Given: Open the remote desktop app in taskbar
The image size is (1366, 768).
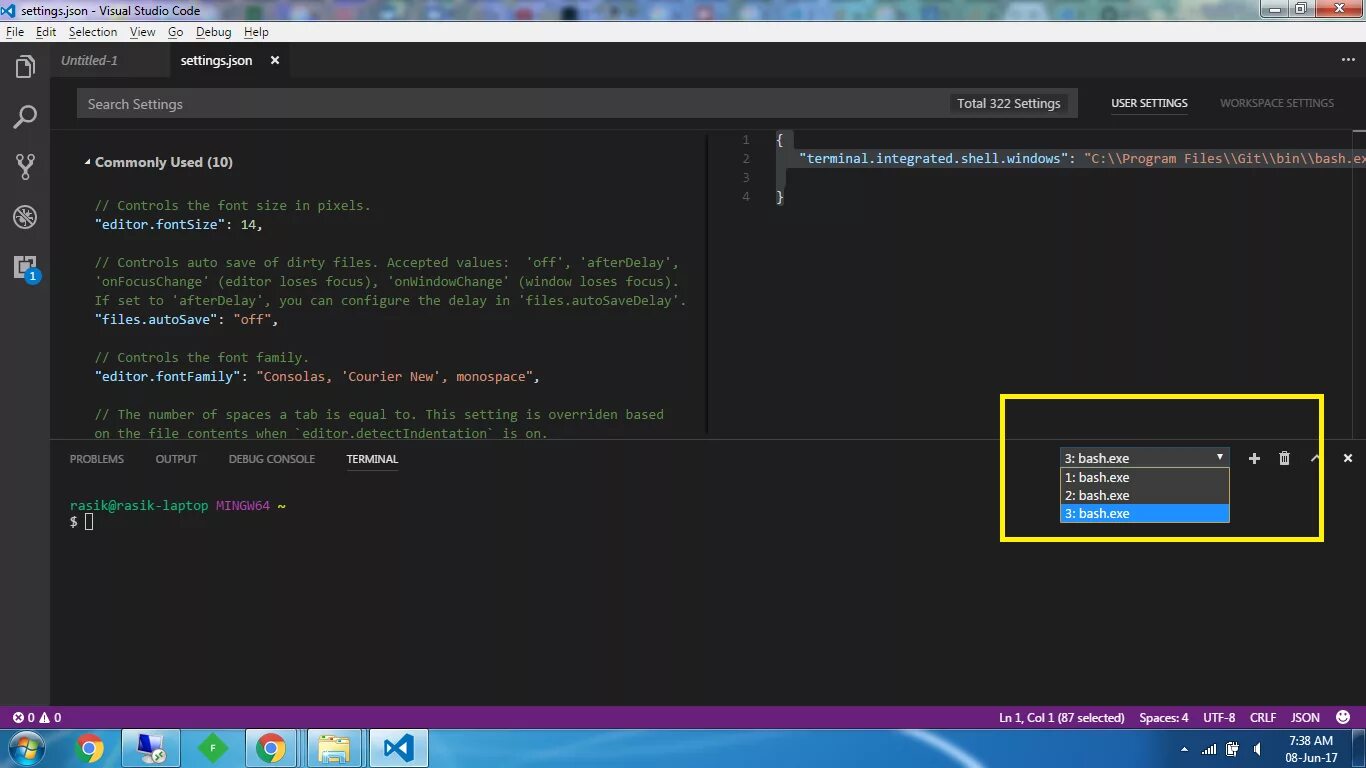Looking at the screenshot, I should [x=151, y=748].
